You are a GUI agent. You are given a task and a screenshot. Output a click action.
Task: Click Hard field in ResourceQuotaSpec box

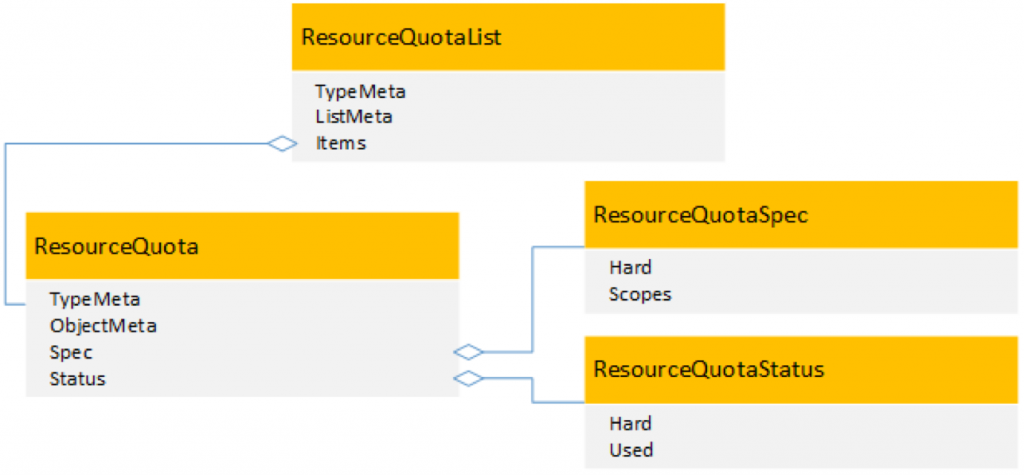(630, 267)
